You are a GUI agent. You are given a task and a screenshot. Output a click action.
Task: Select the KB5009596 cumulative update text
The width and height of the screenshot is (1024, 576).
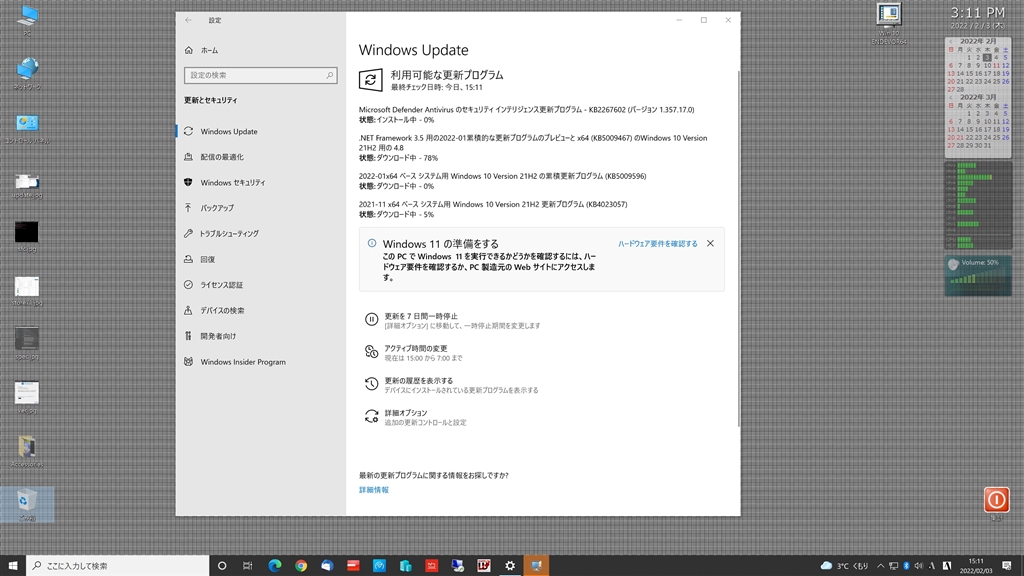coord(502,176)
